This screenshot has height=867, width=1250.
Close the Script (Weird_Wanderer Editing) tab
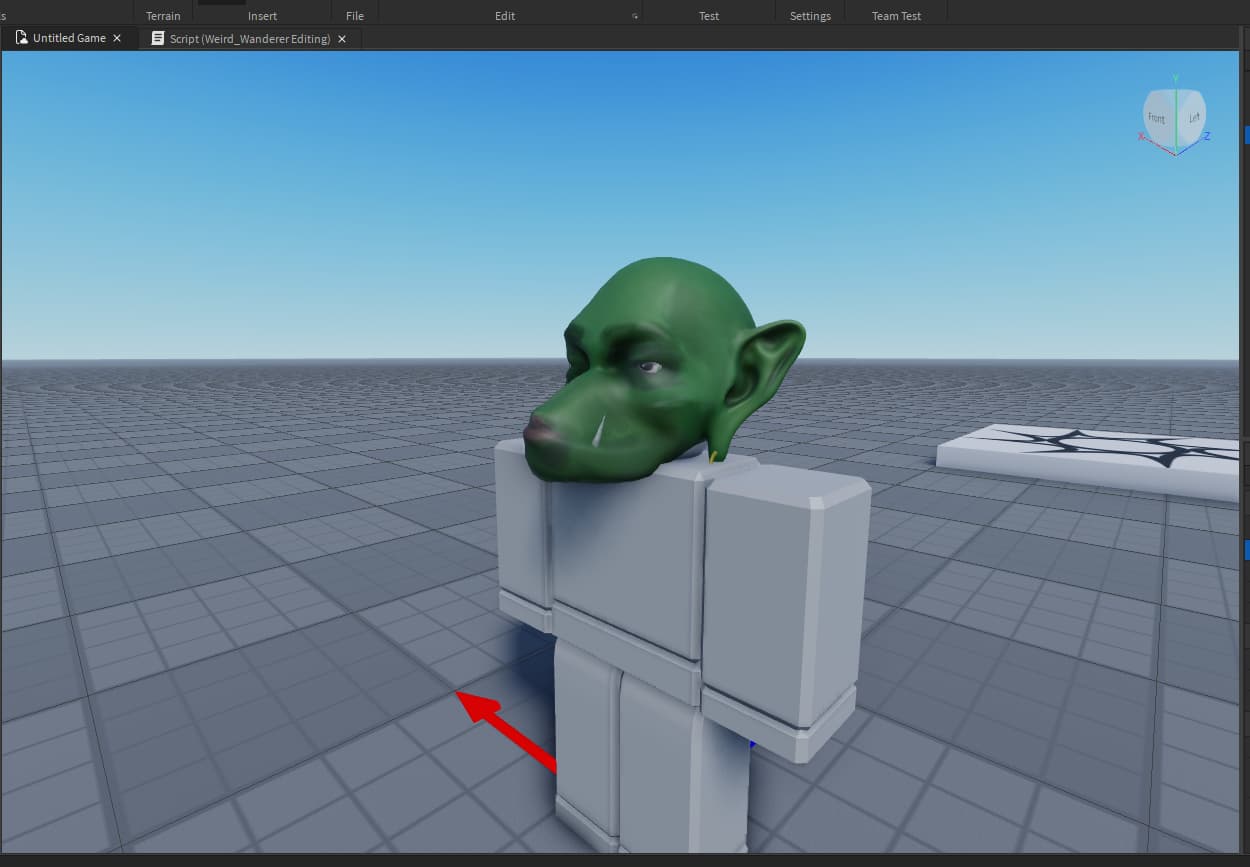tap(342, 38)
